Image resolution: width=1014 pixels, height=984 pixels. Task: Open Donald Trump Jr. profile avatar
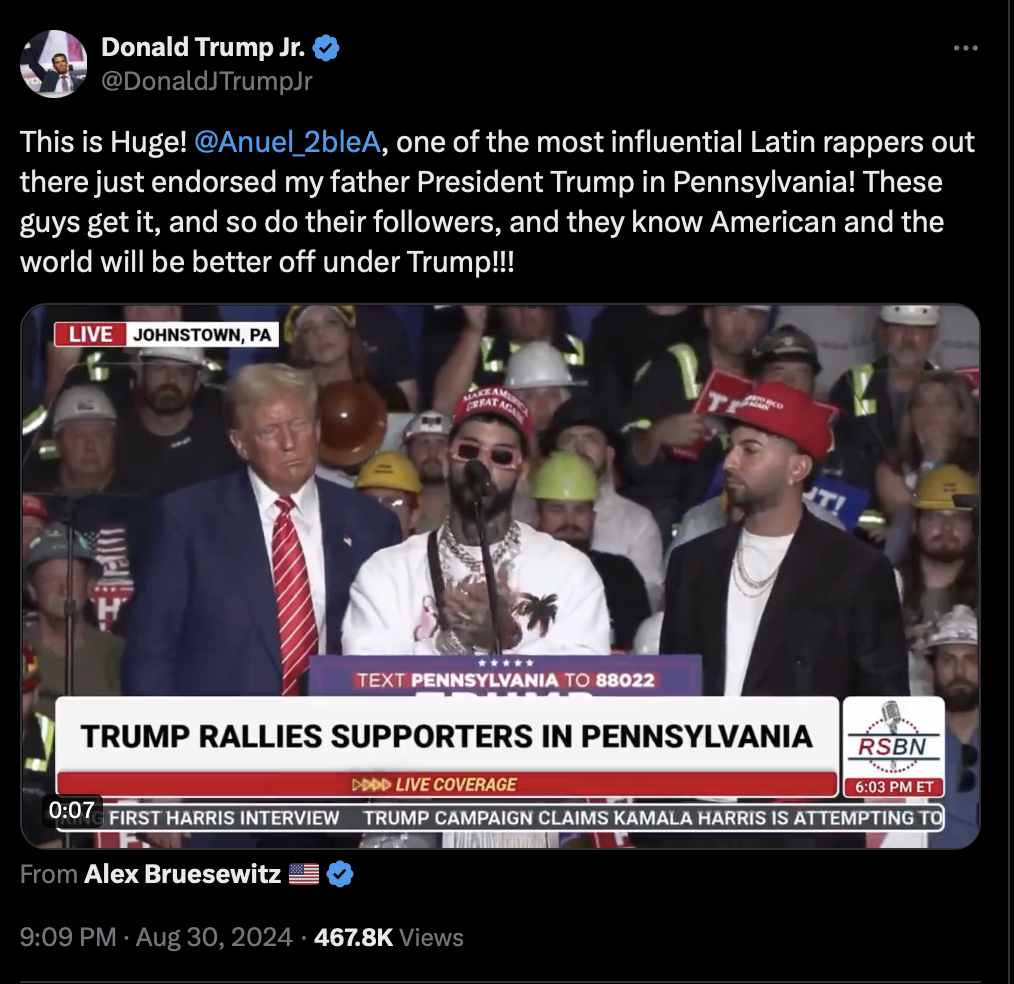(54, 63)
